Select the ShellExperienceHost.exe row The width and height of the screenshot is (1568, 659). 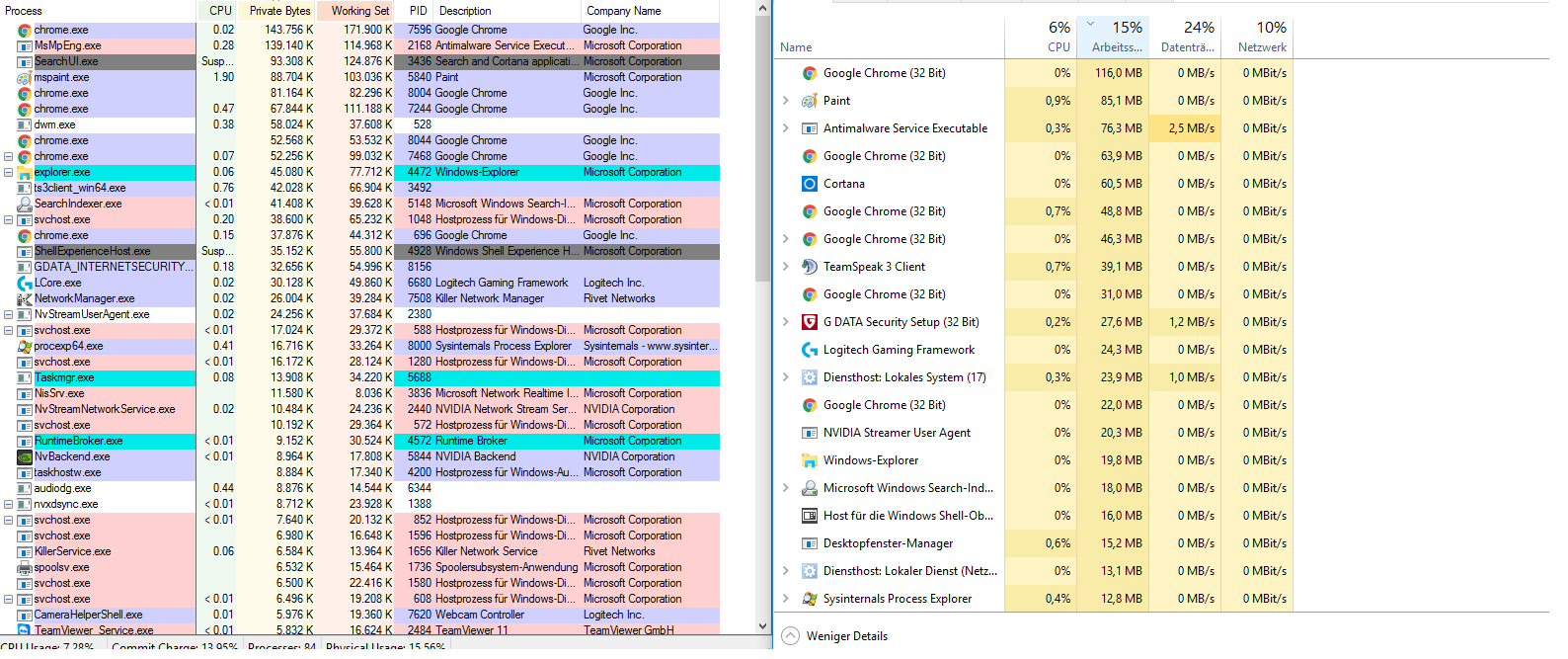[359, 251]
